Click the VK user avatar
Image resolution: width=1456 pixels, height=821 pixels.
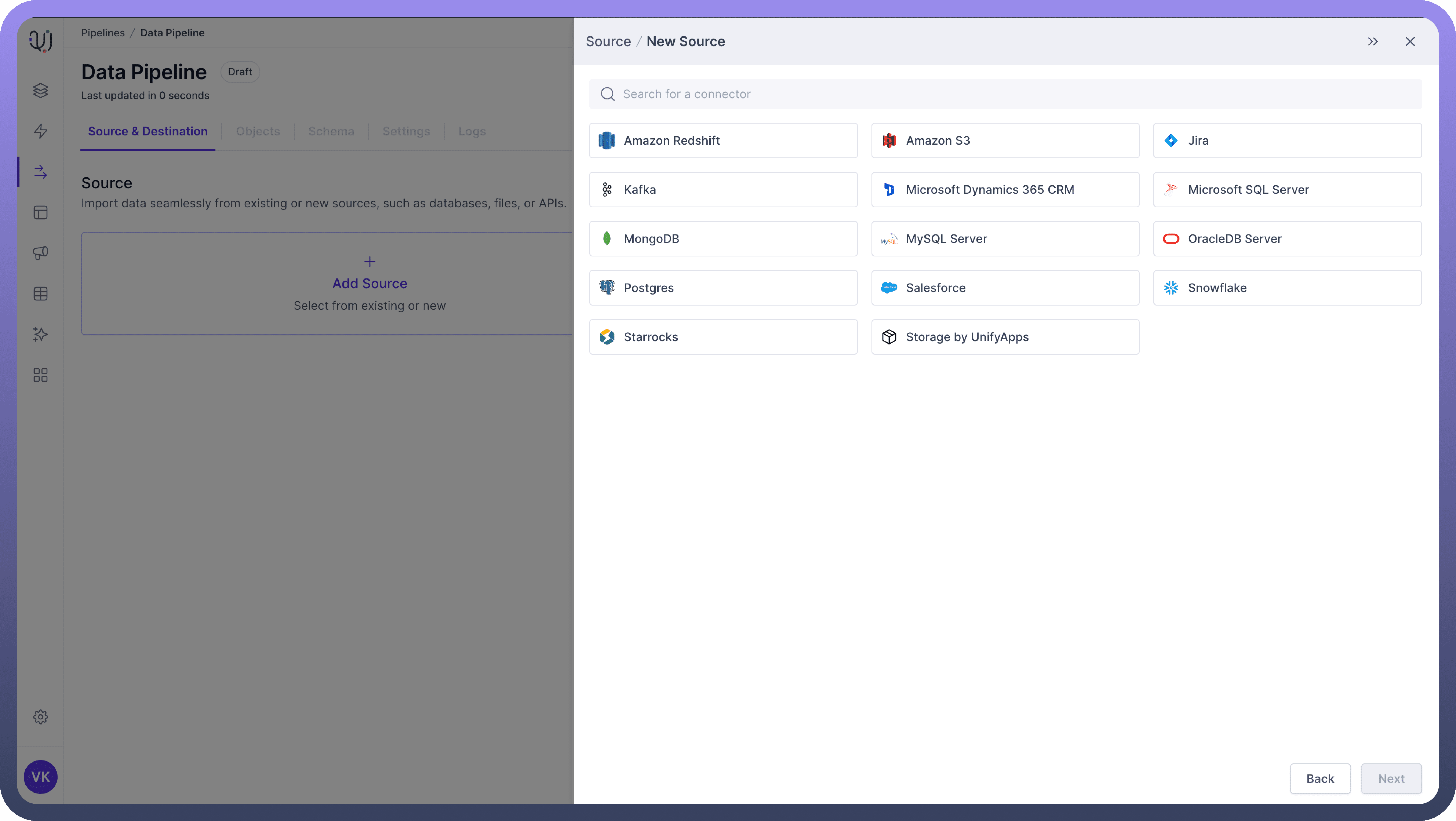coord(40,777)
